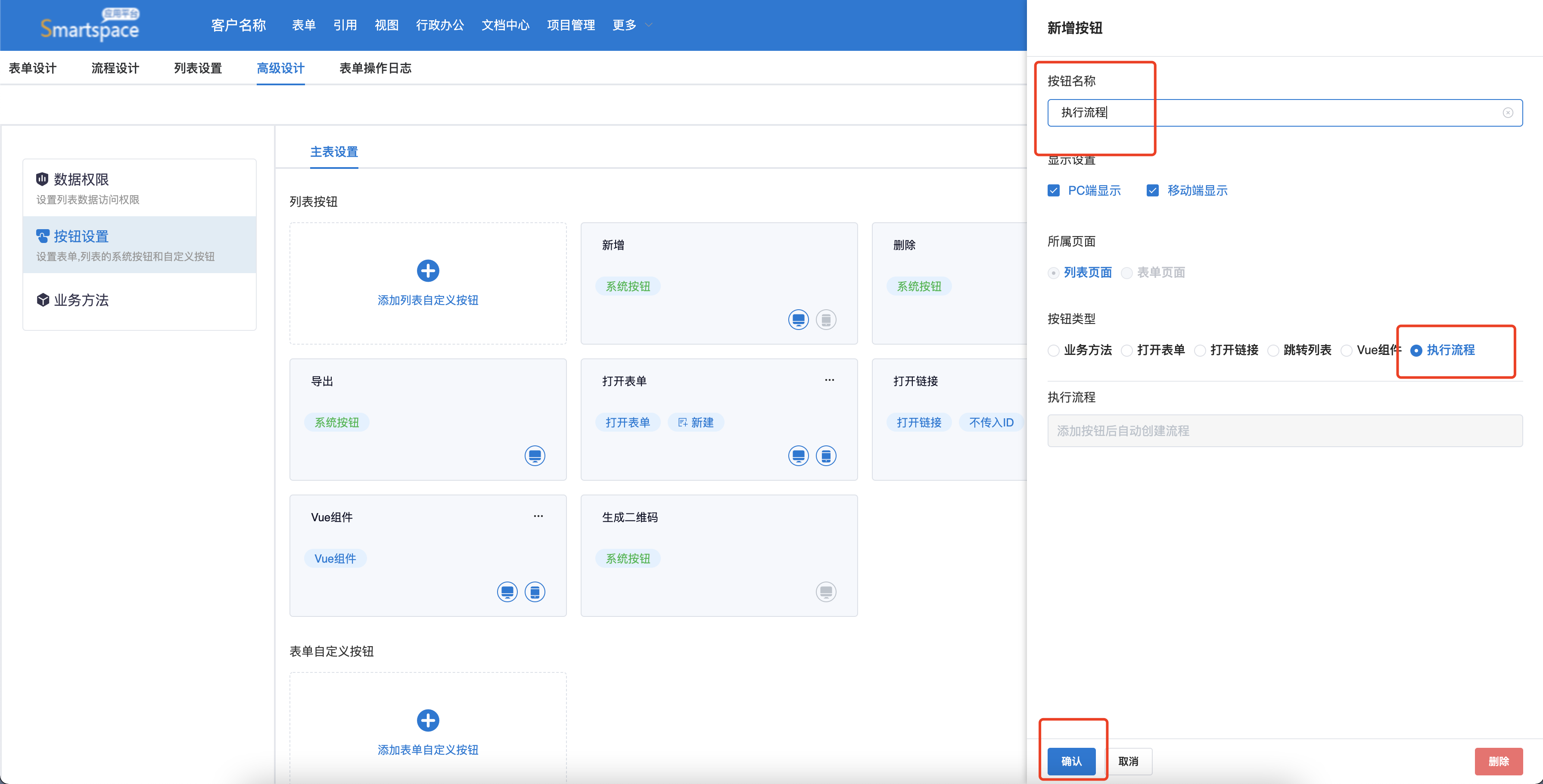Image resolution: width=1543 pixels, height=784 pixels.
Task: Select the 业务方法 button type radio
Action: pos(1054,350)
